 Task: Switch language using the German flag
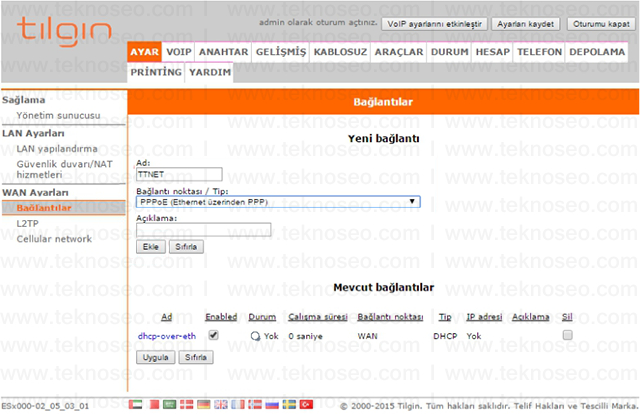point(204,404)
